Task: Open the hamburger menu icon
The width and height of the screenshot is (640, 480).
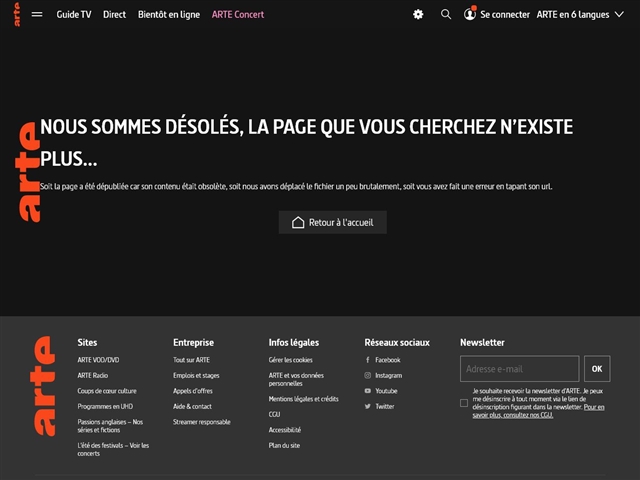Action: tap(37, 15)
